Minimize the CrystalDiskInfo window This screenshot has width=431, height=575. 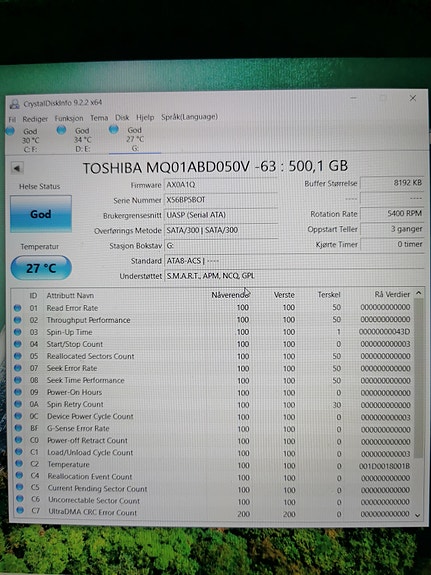pos(353,98)
